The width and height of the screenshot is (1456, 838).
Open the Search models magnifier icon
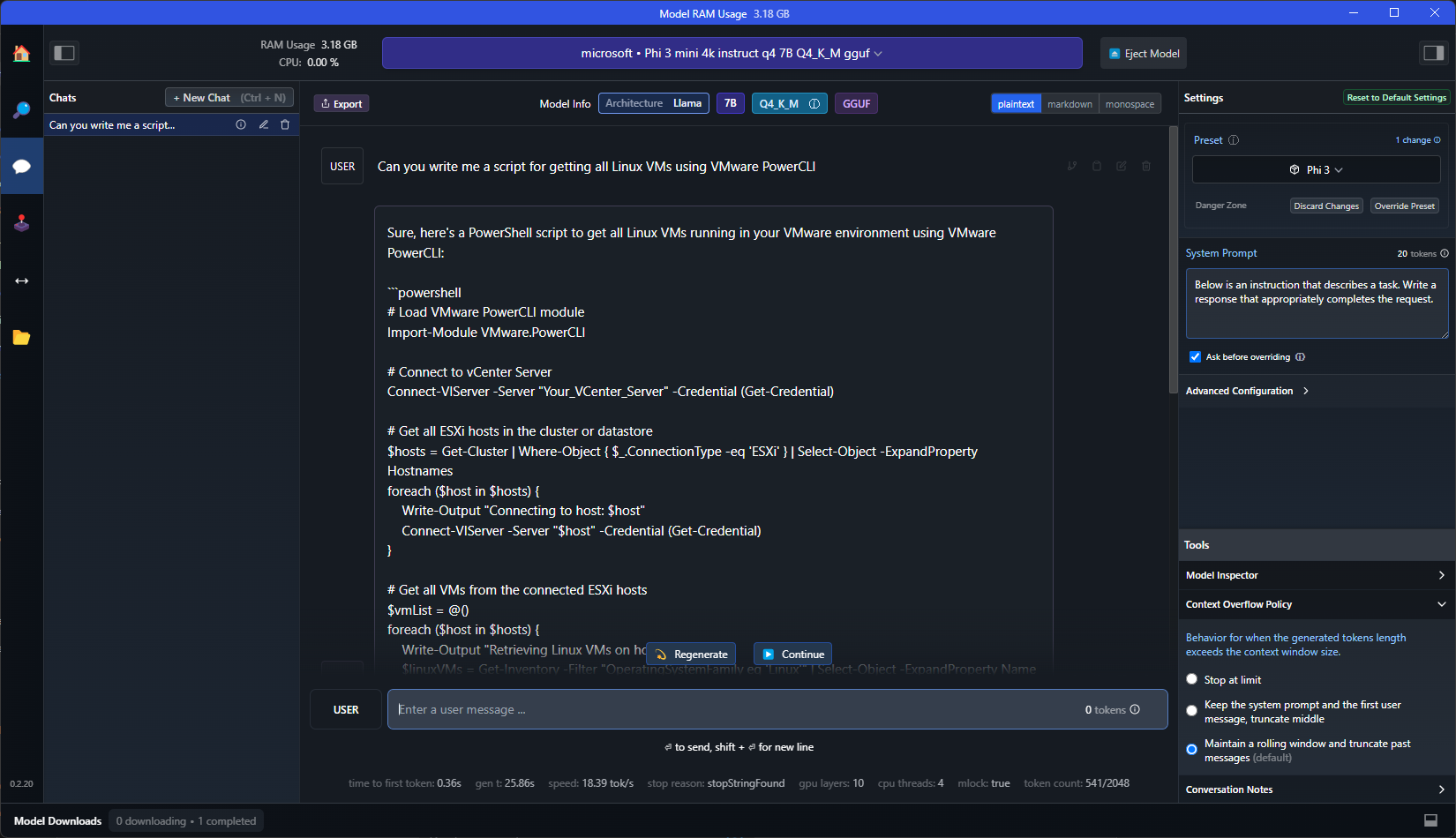[x=21, y=110]
